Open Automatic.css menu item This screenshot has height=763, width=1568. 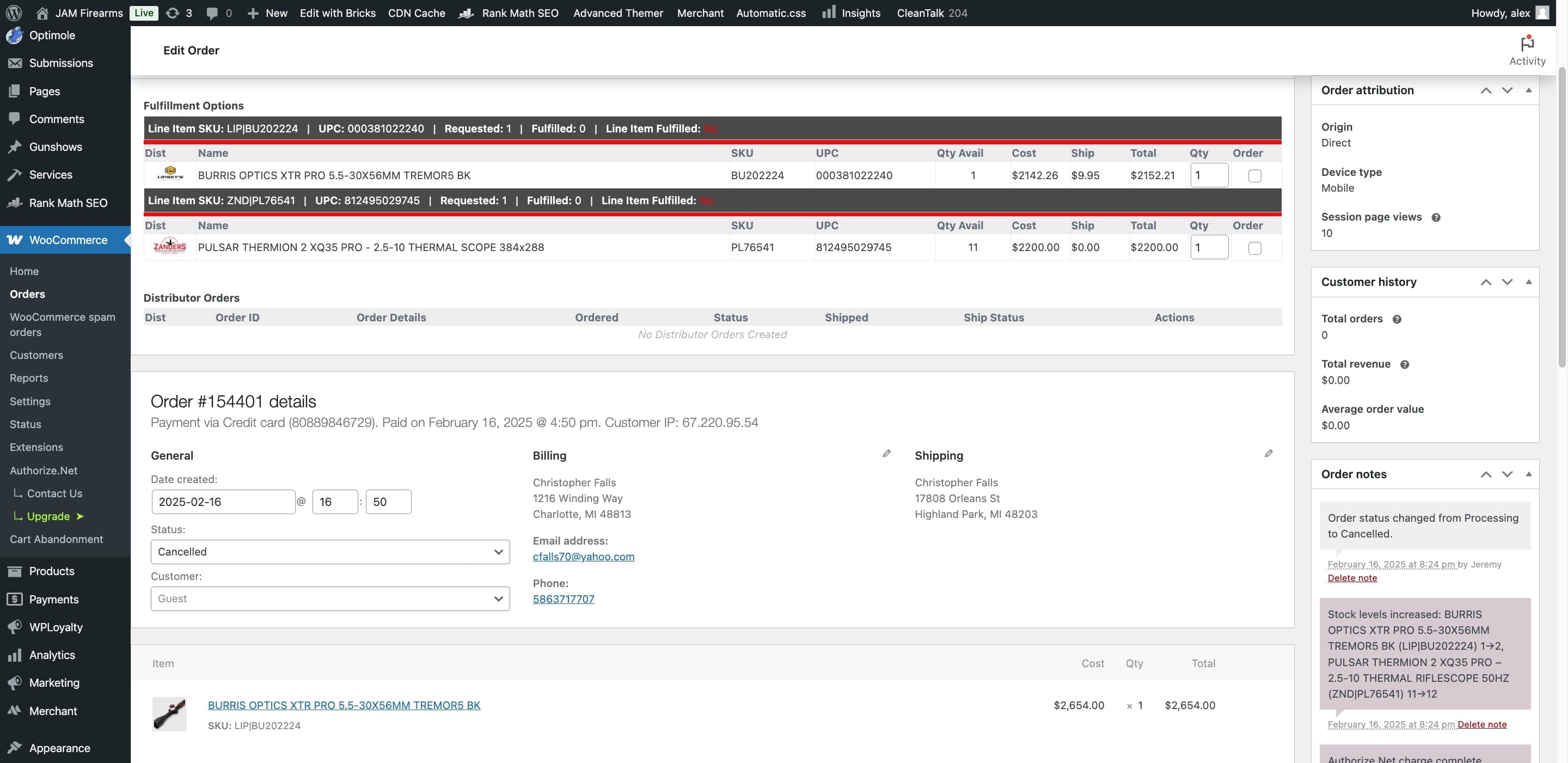(770, 13)
